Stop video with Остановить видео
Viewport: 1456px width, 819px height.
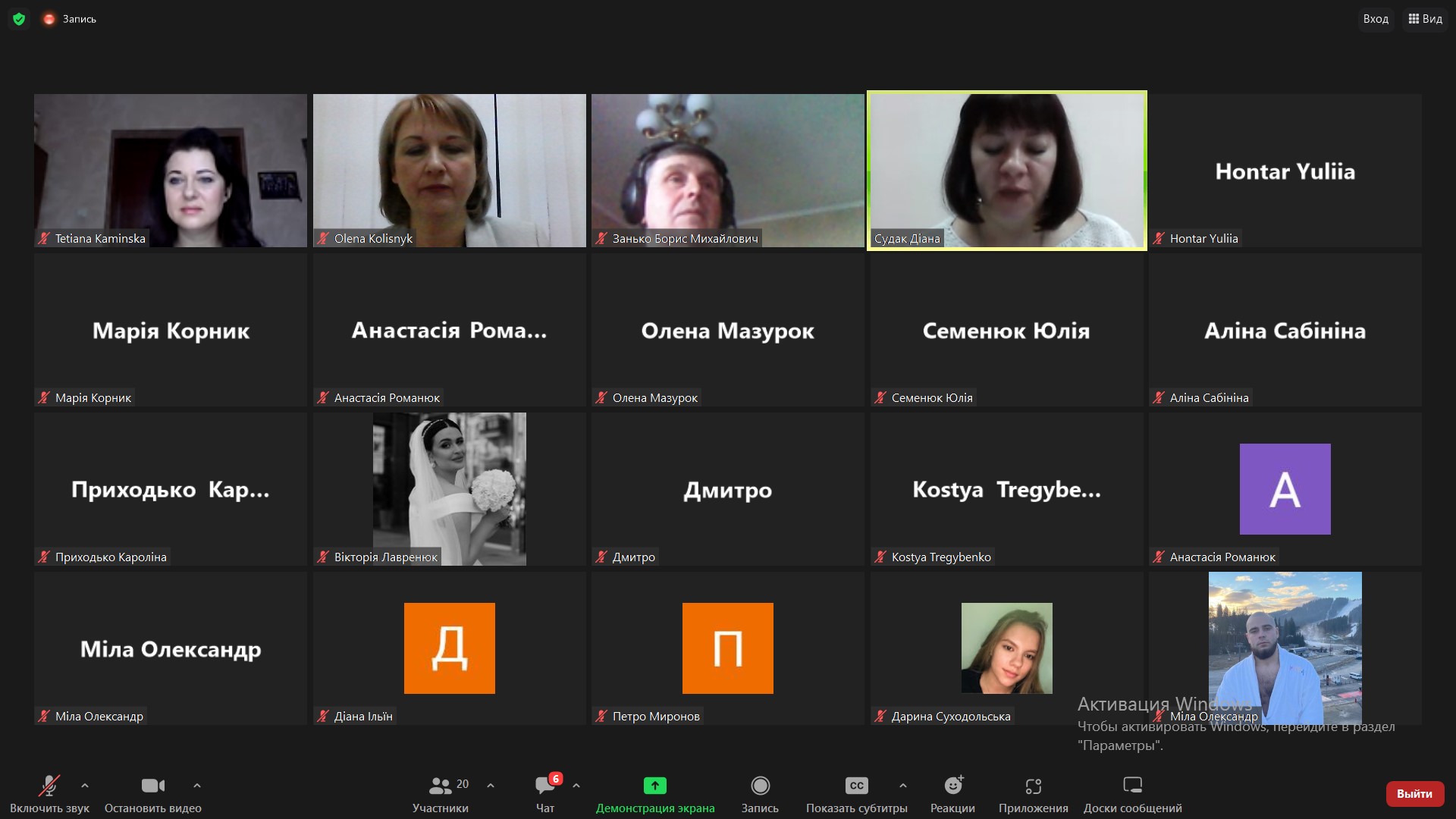(153, 794)
